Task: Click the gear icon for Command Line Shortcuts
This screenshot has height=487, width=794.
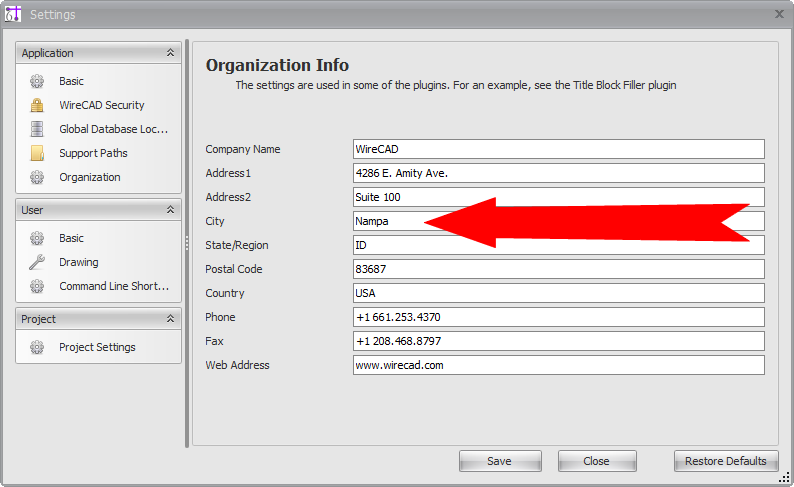Action: [x=37, y=286]
